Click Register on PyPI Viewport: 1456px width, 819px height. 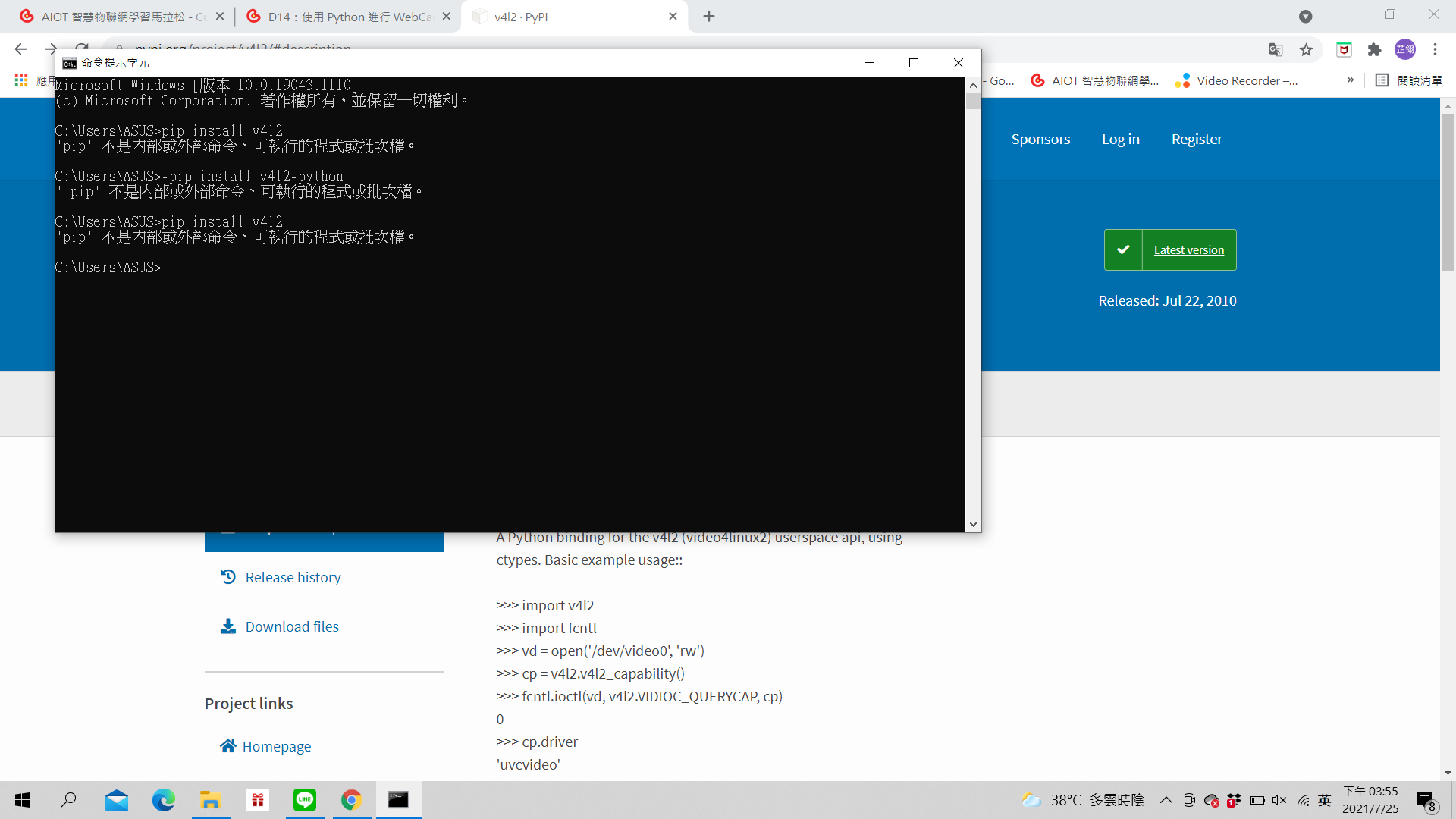1197,140
